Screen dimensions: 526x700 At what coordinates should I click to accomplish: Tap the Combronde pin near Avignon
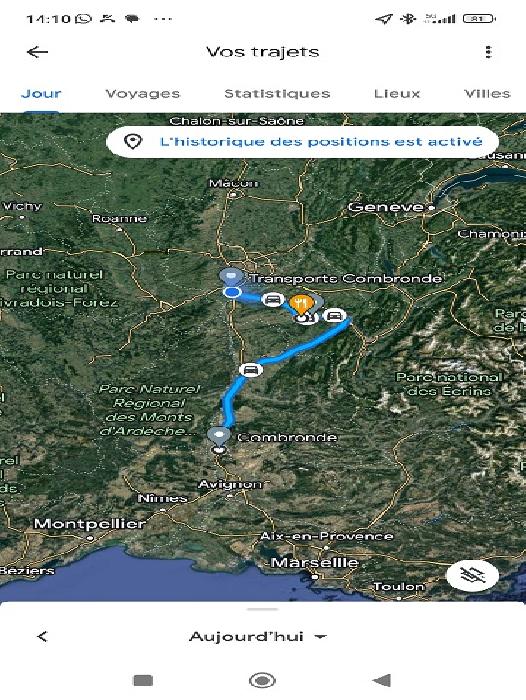point(219,436)
